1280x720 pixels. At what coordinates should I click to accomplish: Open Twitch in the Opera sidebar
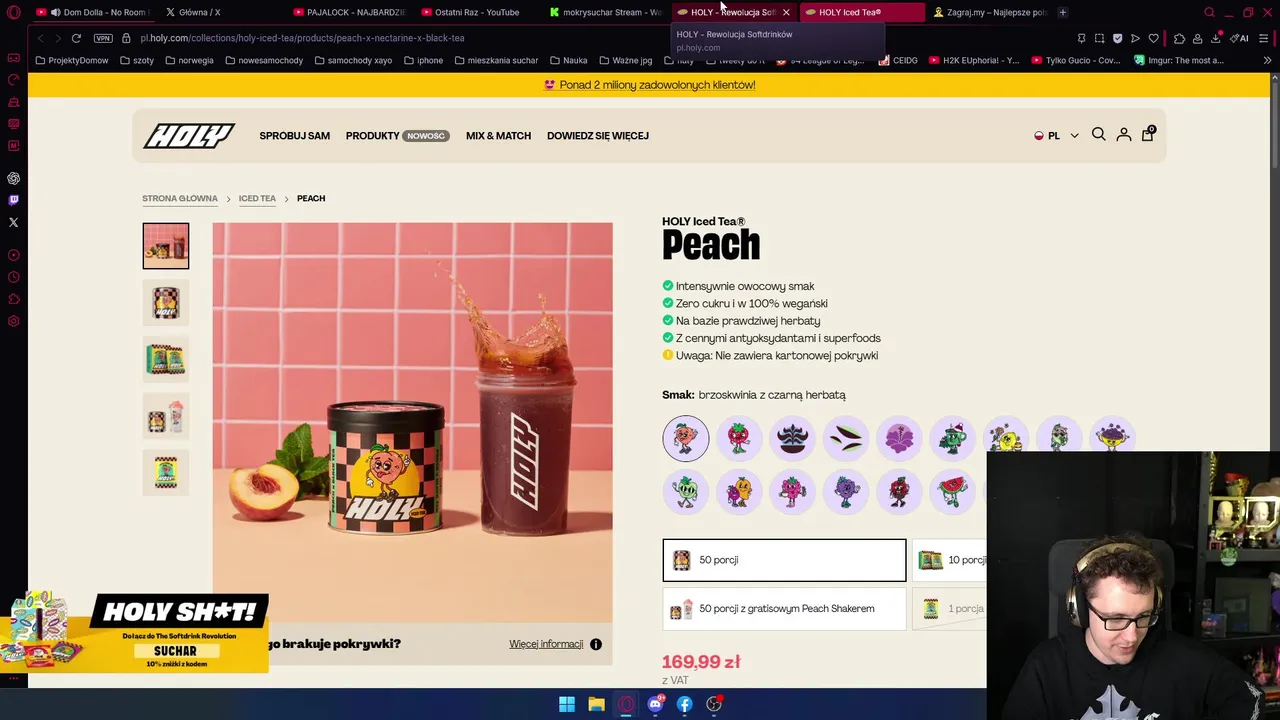click(14, 200)
